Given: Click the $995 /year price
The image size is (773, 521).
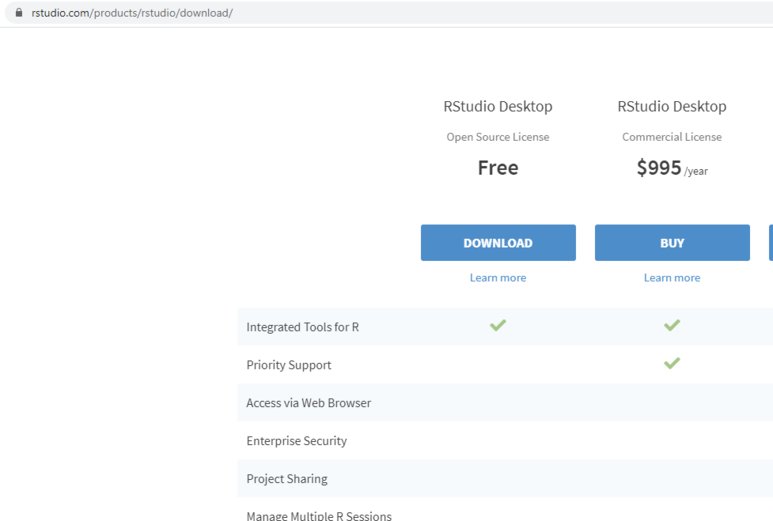Looking at the screenshot, I should 672,168.
